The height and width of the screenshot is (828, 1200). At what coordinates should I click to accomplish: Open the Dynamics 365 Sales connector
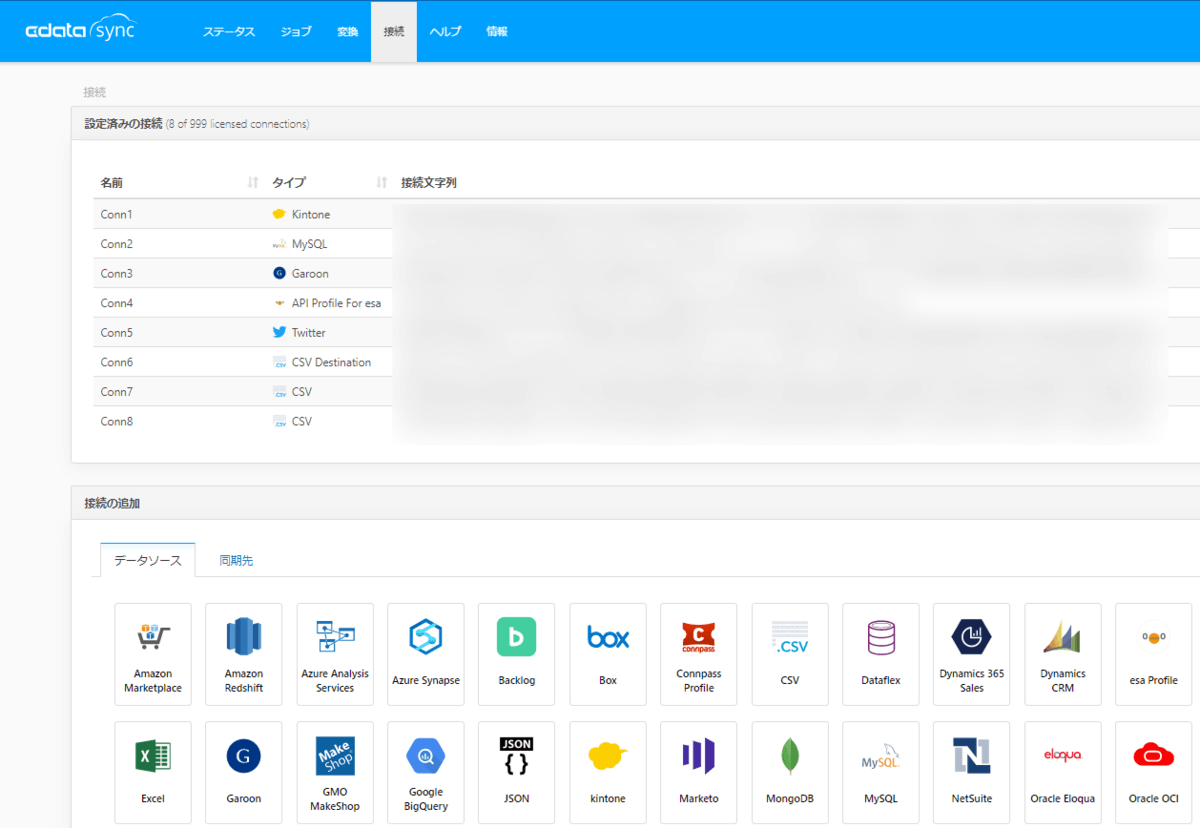[972, 654]
